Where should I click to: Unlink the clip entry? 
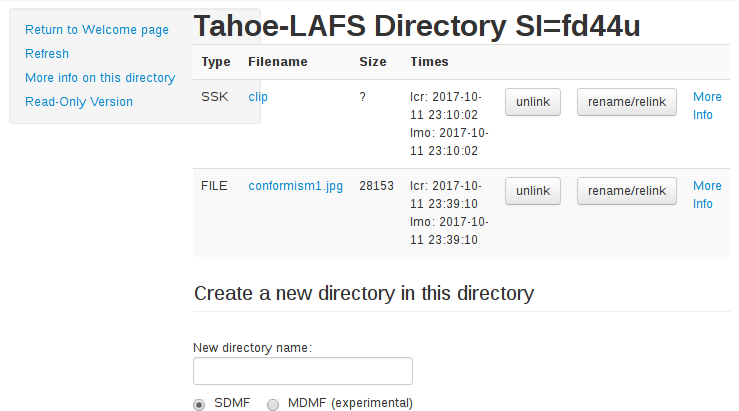pos(533,102)
